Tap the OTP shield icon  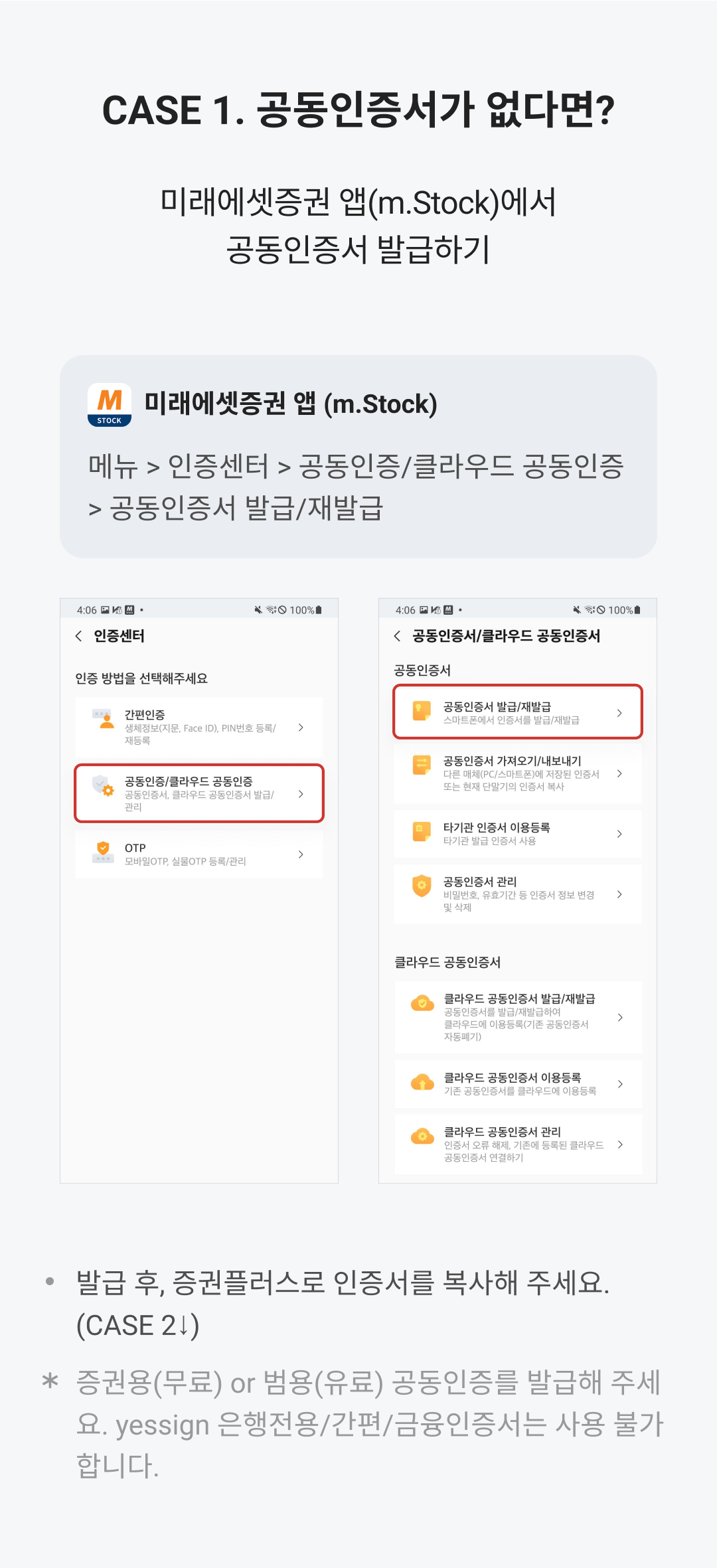point(103,852)
